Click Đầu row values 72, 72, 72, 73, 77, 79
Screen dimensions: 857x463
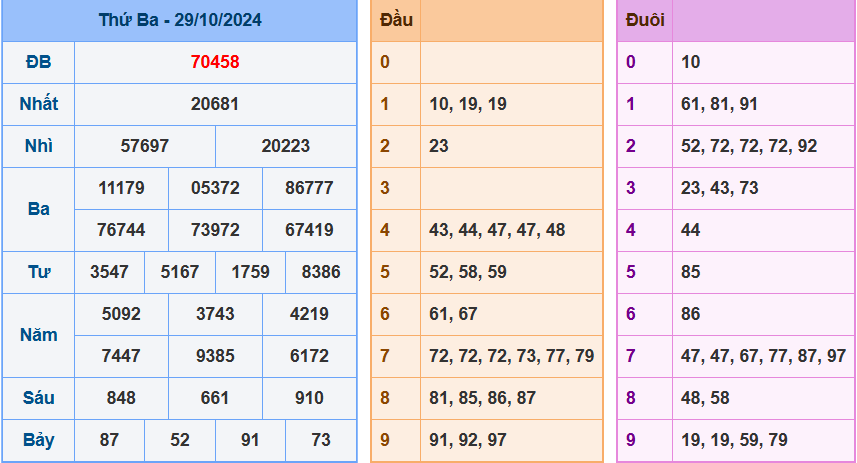512,356
